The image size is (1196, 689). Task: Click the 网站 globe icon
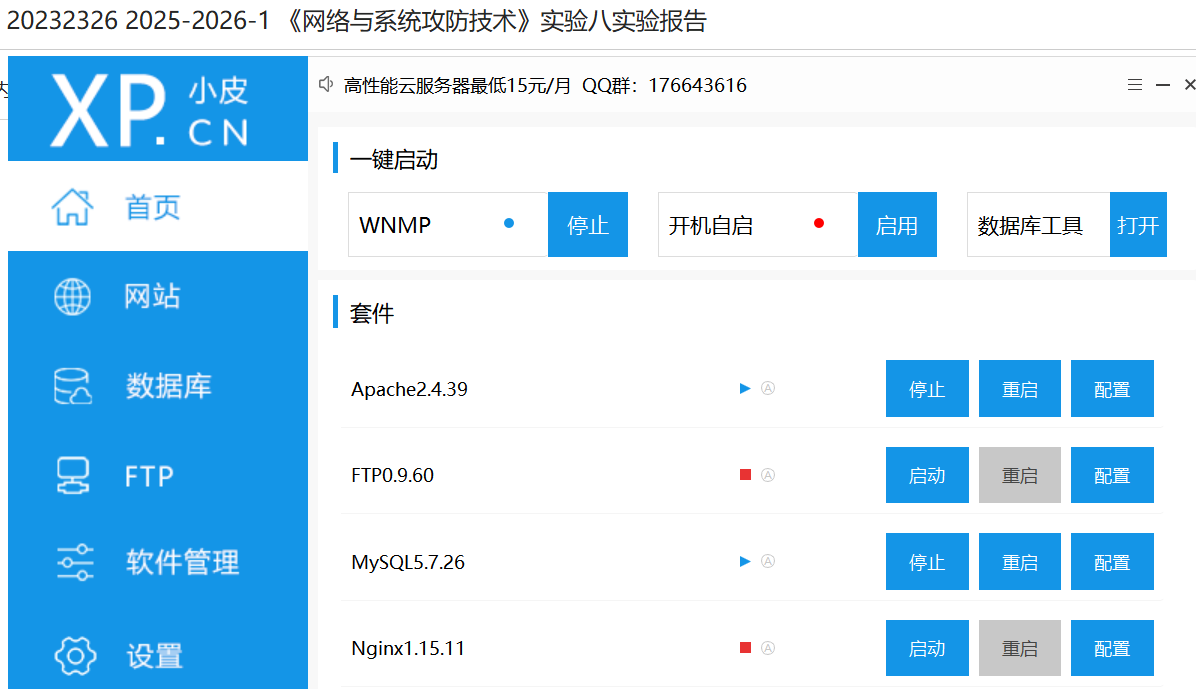coord(72,296)
